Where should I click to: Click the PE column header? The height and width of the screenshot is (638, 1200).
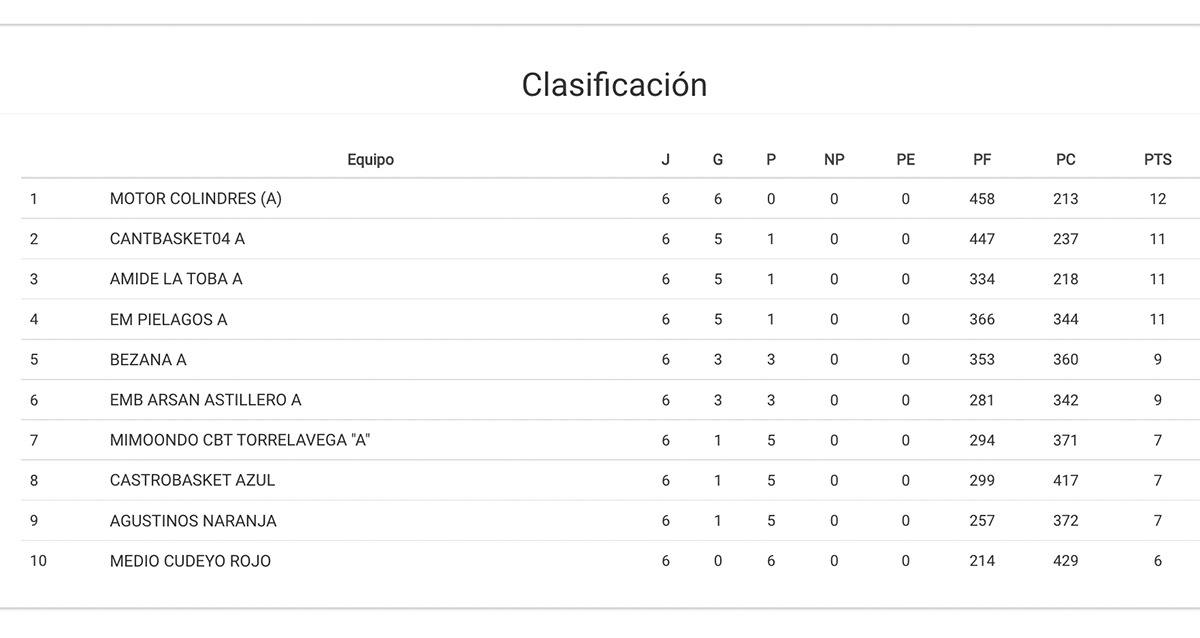pos(906,160)
